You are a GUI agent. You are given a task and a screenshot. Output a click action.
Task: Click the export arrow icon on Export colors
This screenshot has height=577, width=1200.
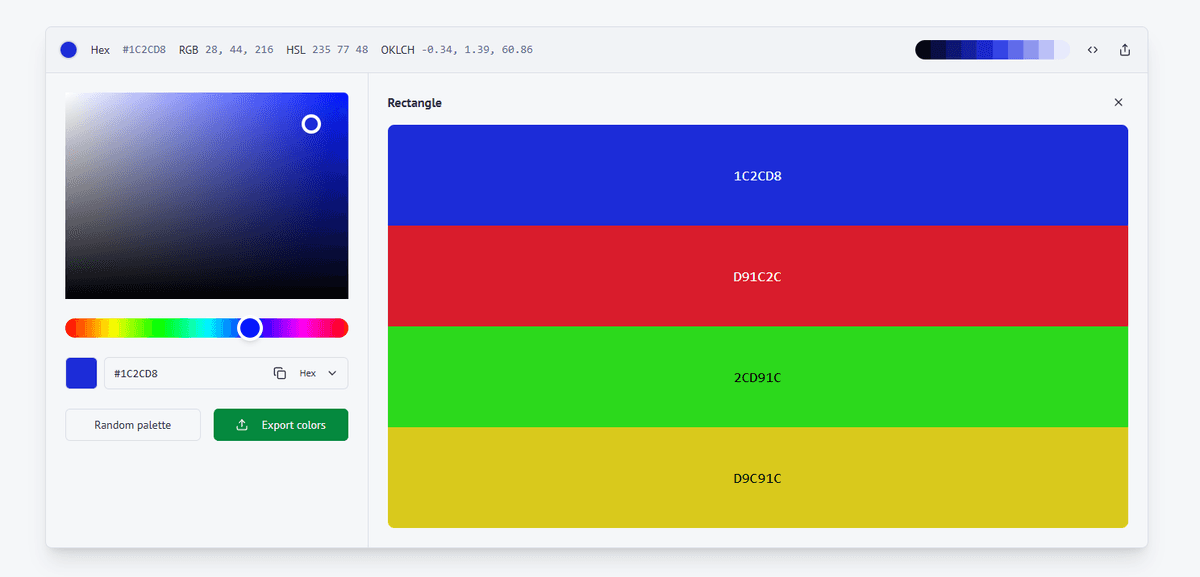[x=241, y=424]
